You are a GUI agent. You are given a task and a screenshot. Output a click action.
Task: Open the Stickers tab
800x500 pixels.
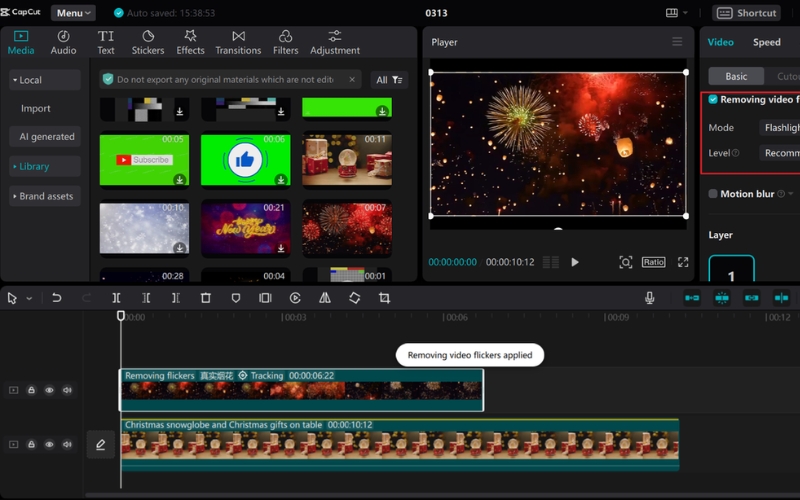pos(148,42)
